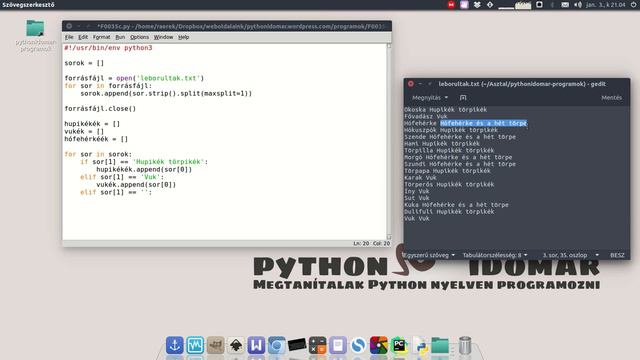This screenshot has height=360, width=640.
Task: Click the Mentés save button in gedit
Action: pyautogui.click(x=611, y=98)
